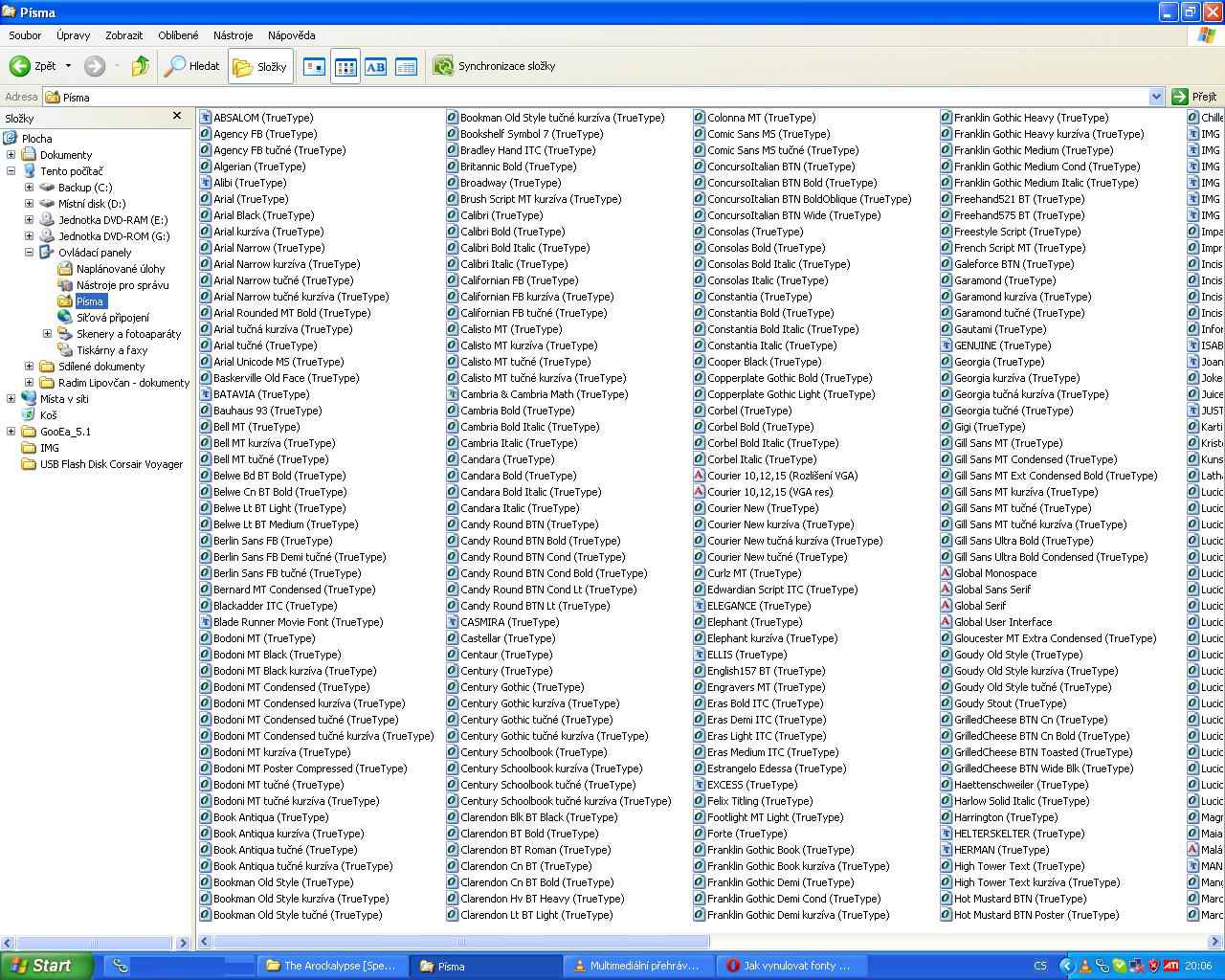This screenshot has height=980, width=1225.
Task: Close the Složky folder pane
Action: (x=176, y=116)
